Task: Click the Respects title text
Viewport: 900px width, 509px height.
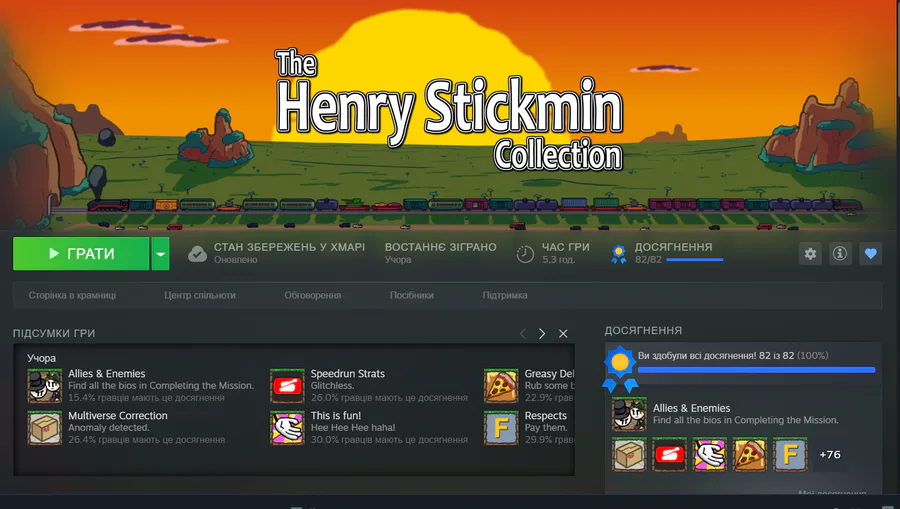Action: click(x=545, y=415)
